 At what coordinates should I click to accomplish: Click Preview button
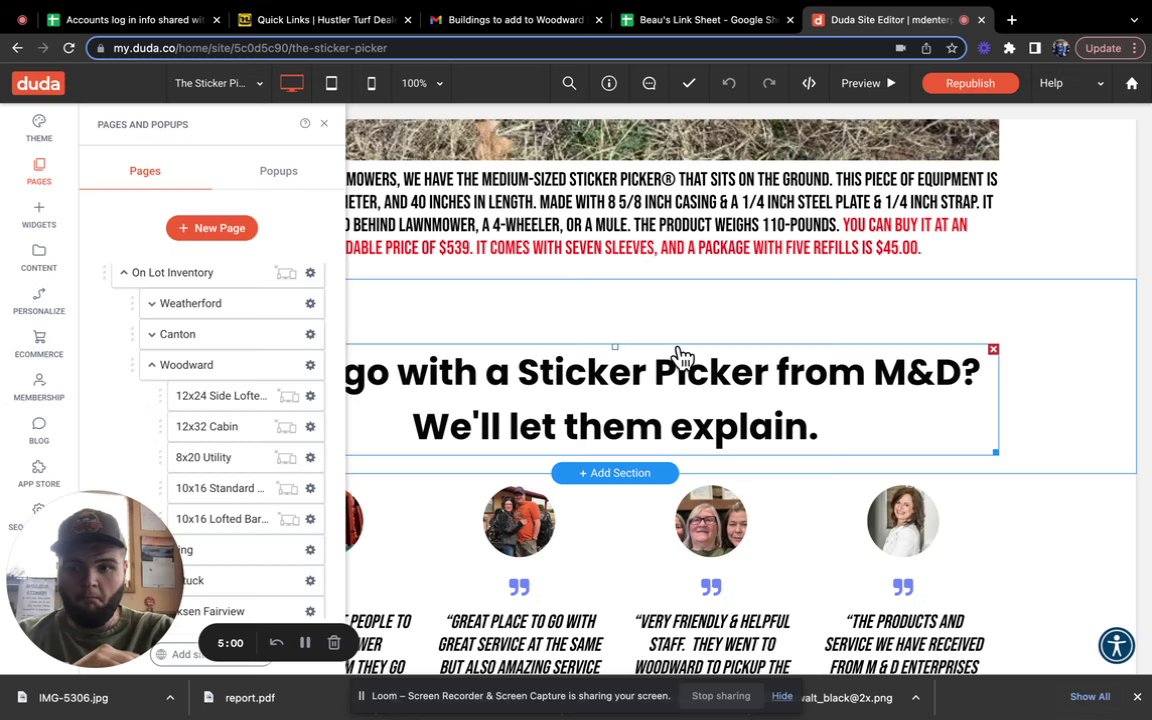[x=868, y=83]
